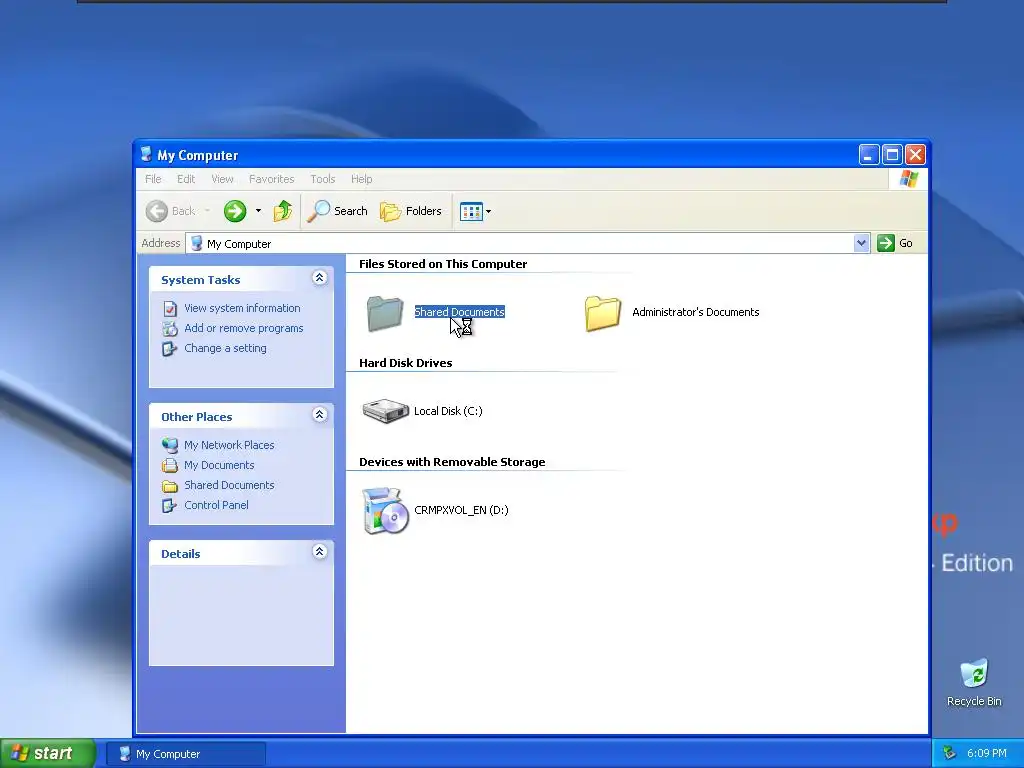The width and height of the screenshot is (1024, 768).
Task: Expand the Address bar dropdown arrow
Action: (861, 243)
